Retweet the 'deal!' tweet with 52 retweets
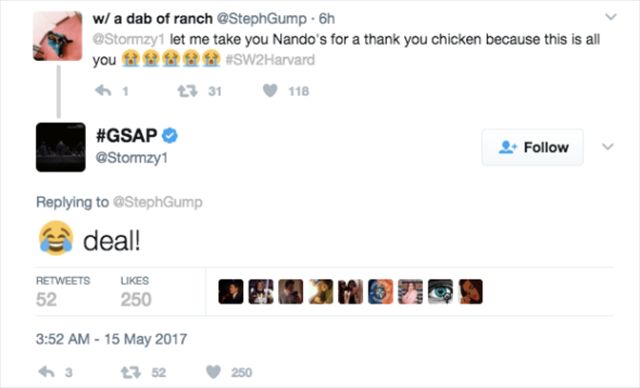Viewport: 640px width, 388px height. pyautogui.click(x=131, y=372)
